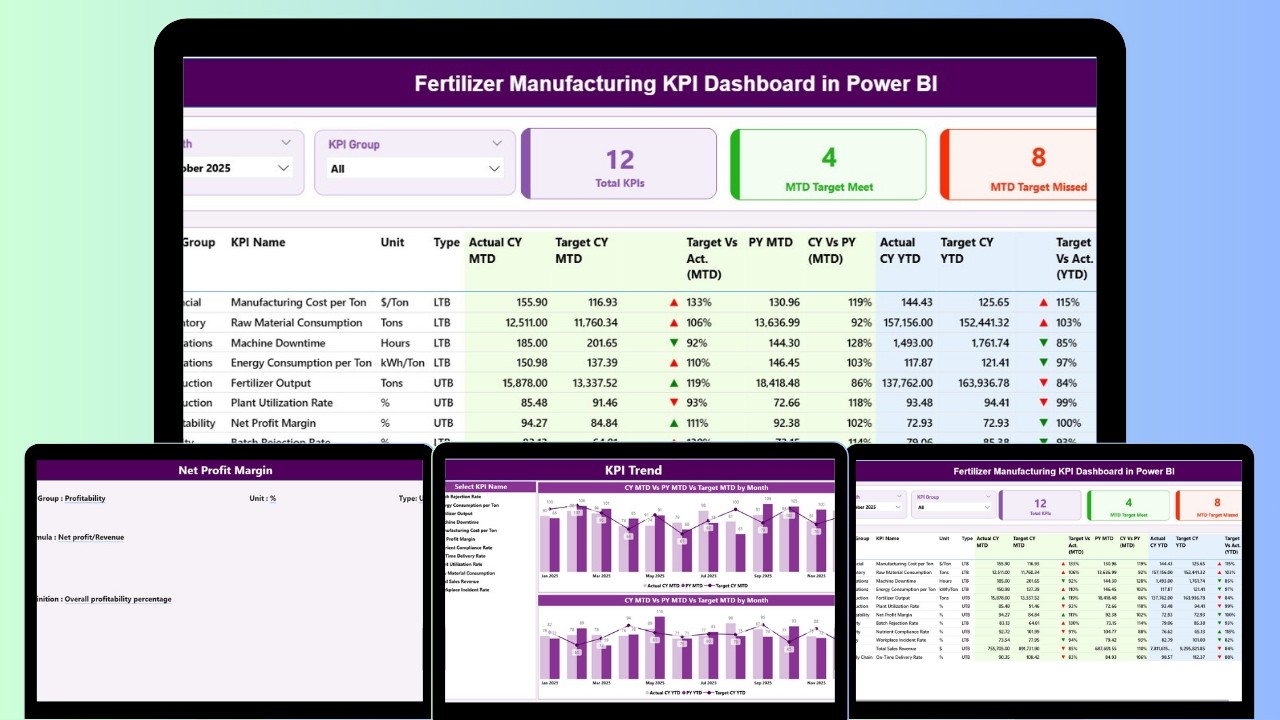
Task: Click 'PY YTD' legend item in lower trend chart
Action: click(692, 692)
